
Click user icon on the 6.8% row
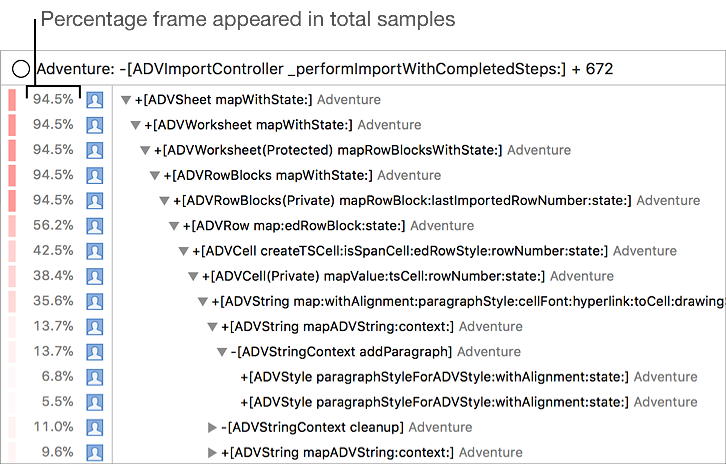pos(95,377)
